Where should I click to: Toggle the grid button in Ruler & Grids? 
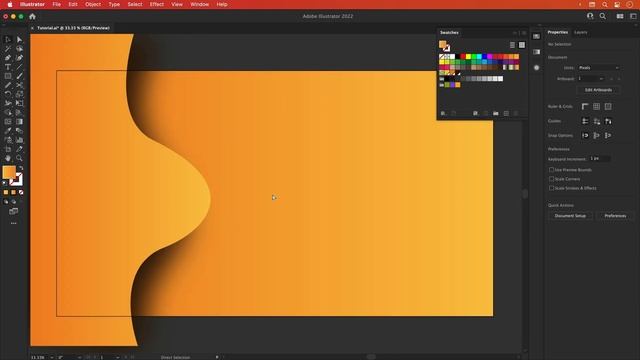tap(596, 107)
